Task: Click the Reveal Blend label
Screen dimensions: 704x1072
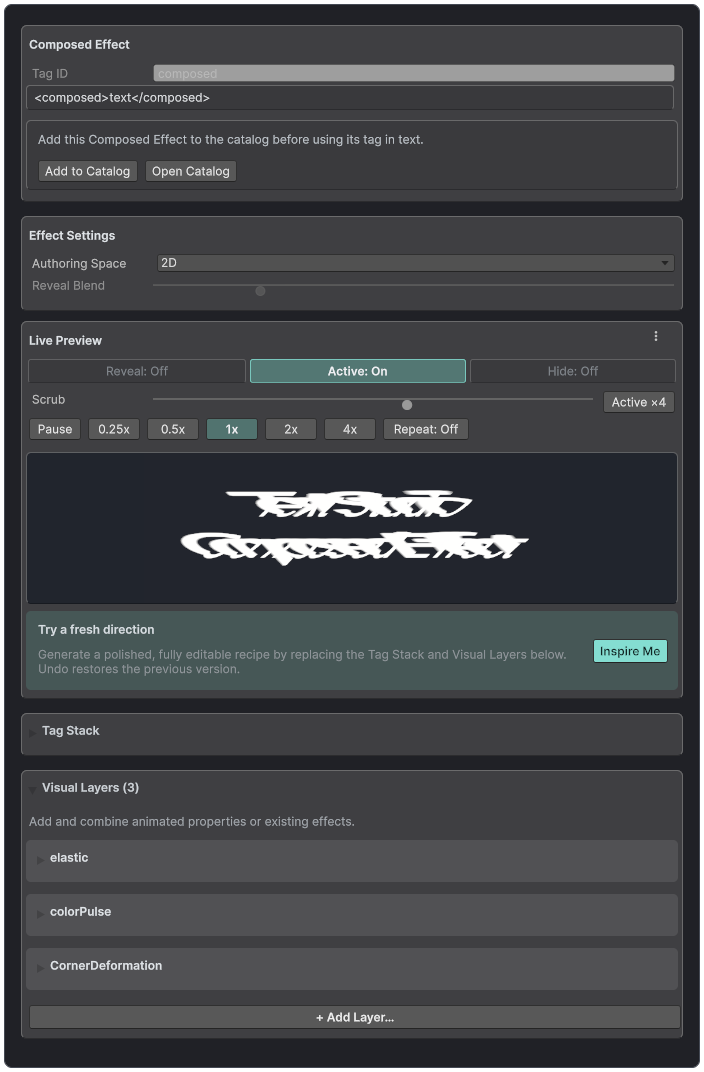Action: (x=68, y=286)
